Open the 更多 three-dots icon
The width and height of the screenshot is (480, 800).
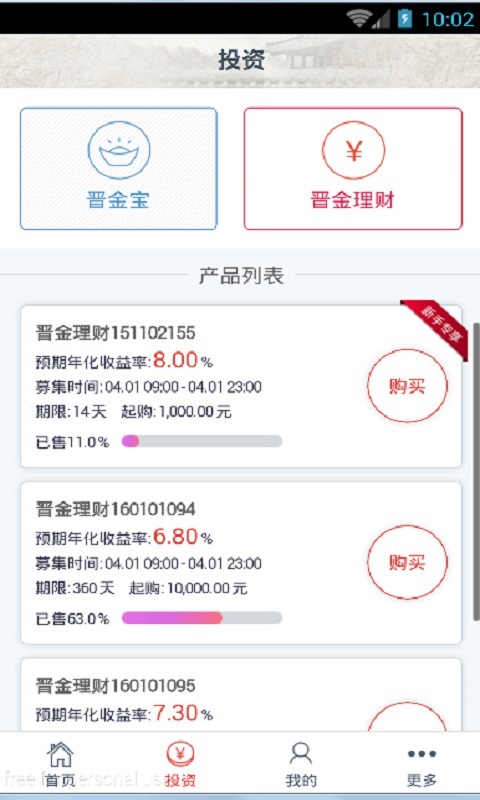tap(421, 754)
